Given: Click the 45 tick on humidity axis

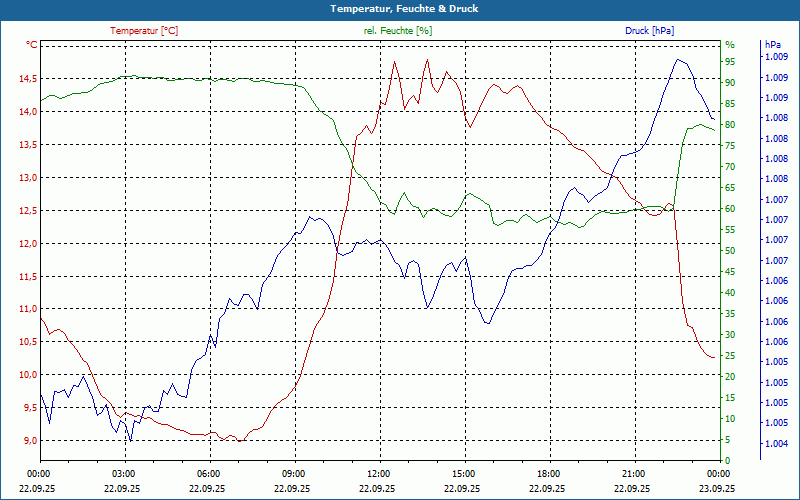Looking at the screenshot, I should pyautogui.click(x=730, y=272).
